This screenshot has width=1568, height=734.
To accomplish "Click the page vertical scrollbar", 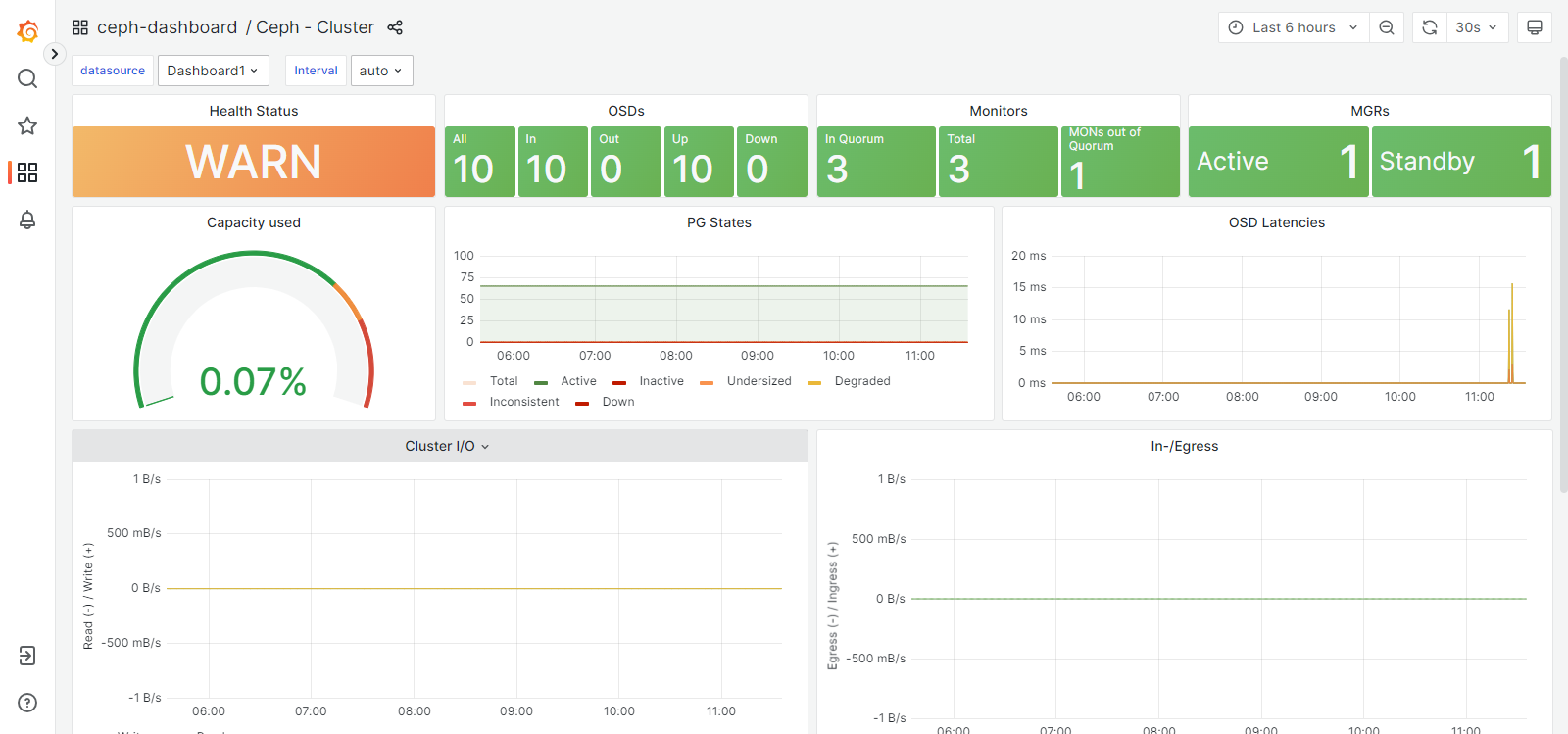I will (1563, 274).
